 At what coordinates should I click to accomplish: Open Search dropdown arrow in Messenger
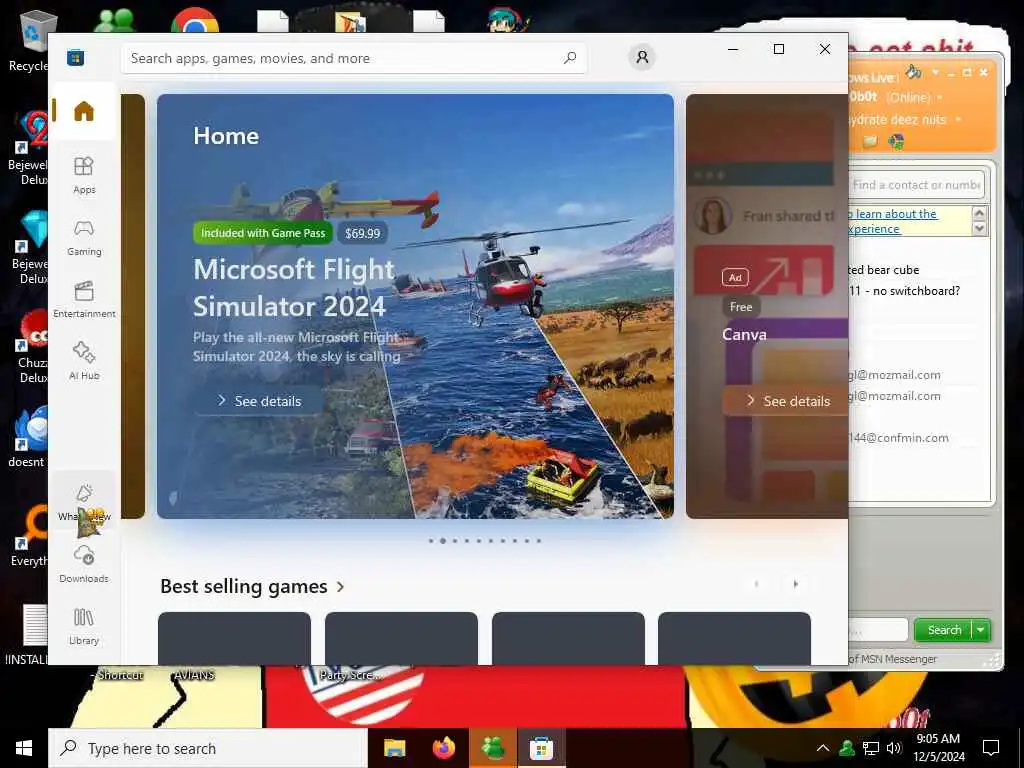pos(981,630)
